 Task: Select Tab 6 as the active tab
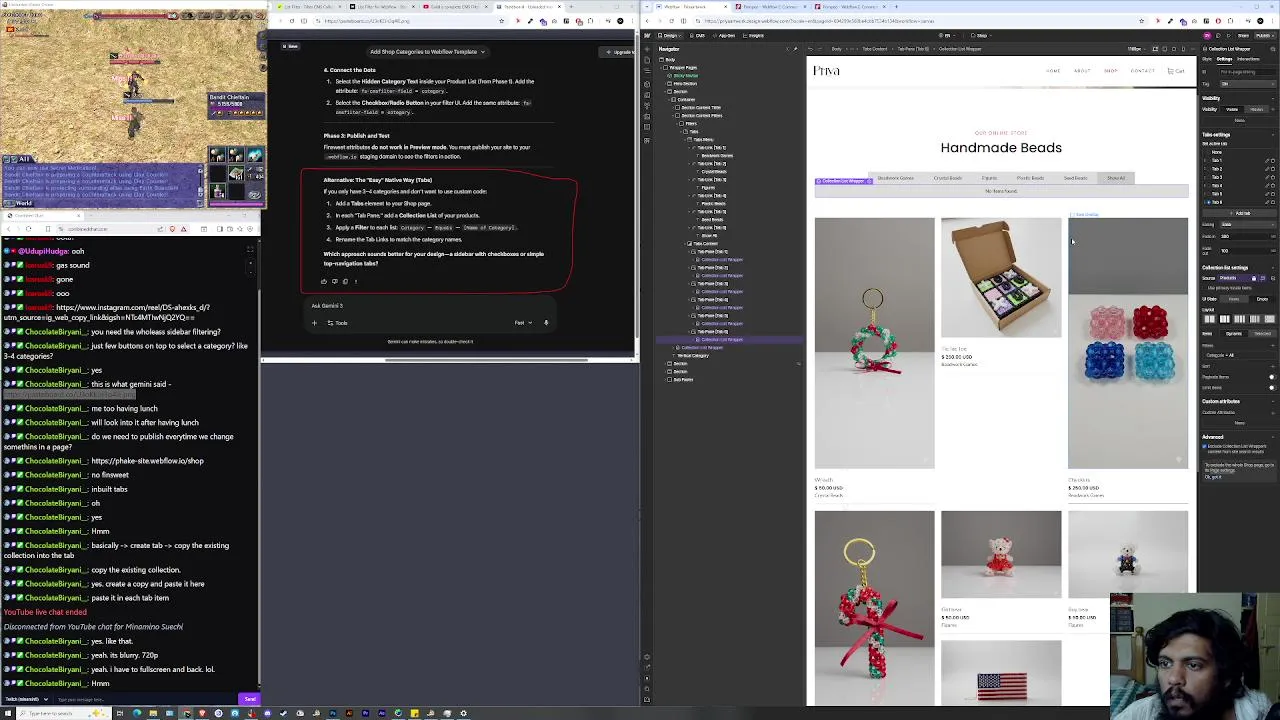click(1216, 202)
